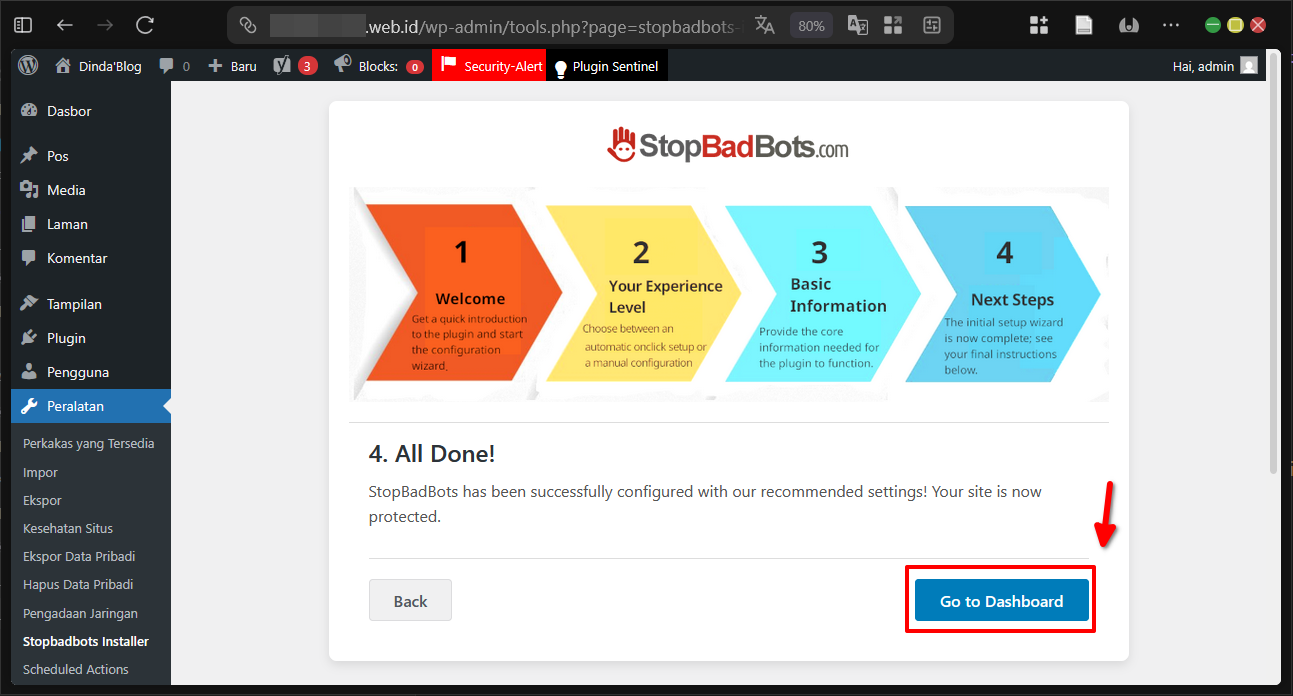Screen dimensions: 1293x696
Task: Open the Yoast SEO notifications icon
Action: 282,65
